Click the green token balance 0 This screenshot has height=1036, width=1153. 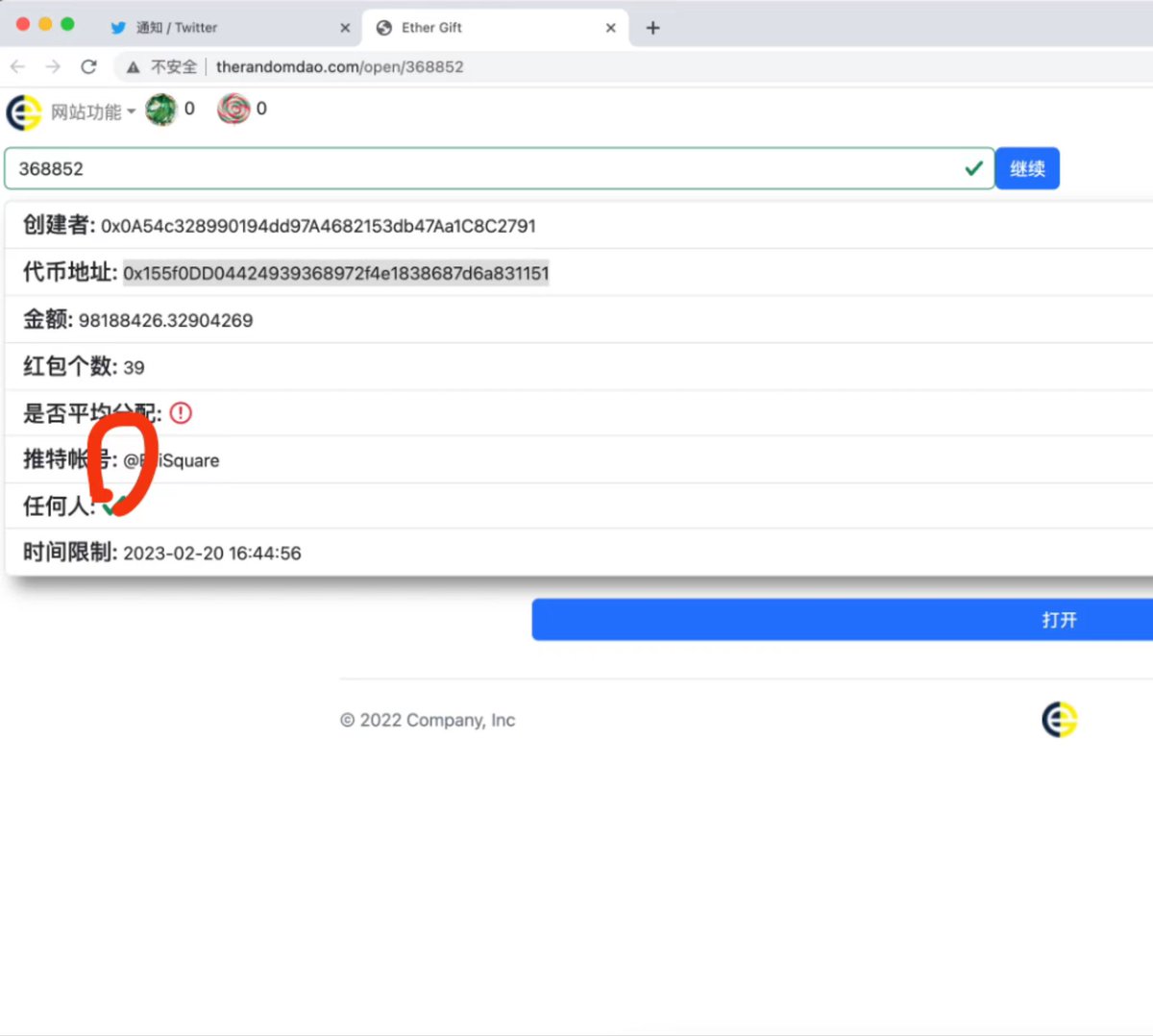tap(189, 109)
